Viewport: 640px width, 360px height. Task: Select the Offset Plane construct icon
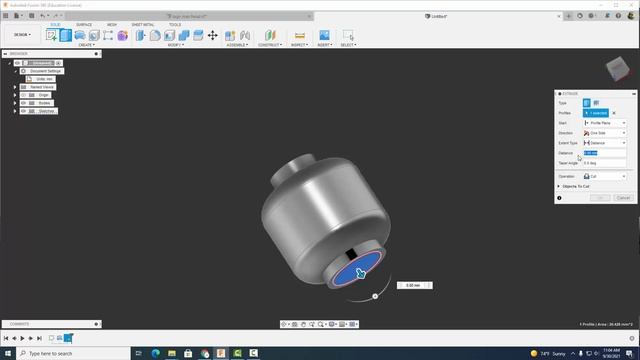(x=270, y=36)
